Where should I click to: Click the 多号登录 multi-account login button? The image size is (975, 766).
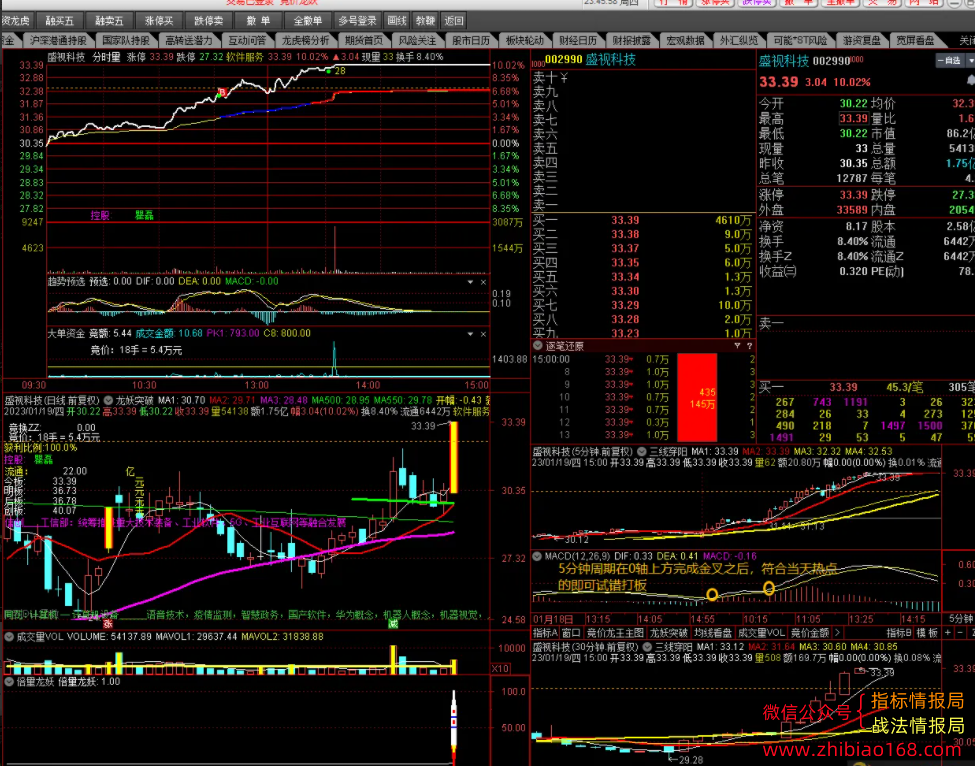[x=358, y=21]
